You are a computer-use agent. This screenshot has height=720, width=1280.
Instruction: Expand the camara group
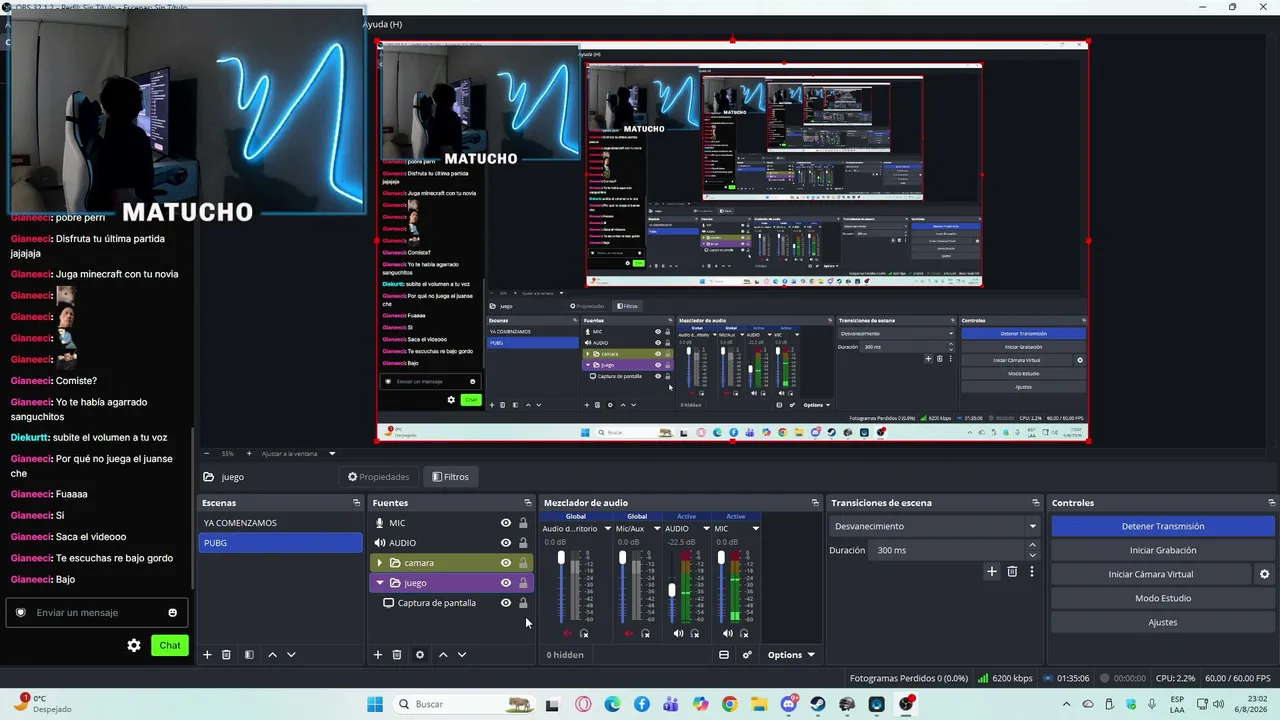tap(380, 563)
